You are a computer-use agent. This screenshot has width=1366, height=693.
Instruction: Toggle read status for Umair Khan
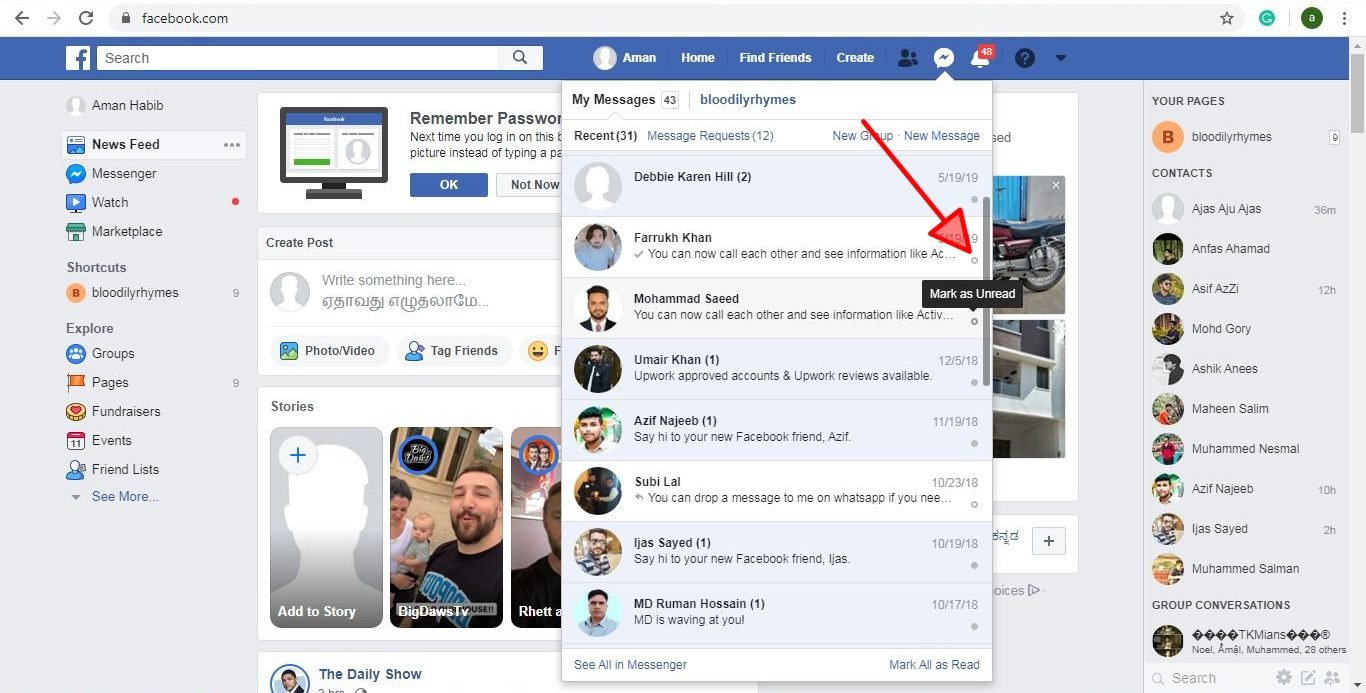(974, 383)
